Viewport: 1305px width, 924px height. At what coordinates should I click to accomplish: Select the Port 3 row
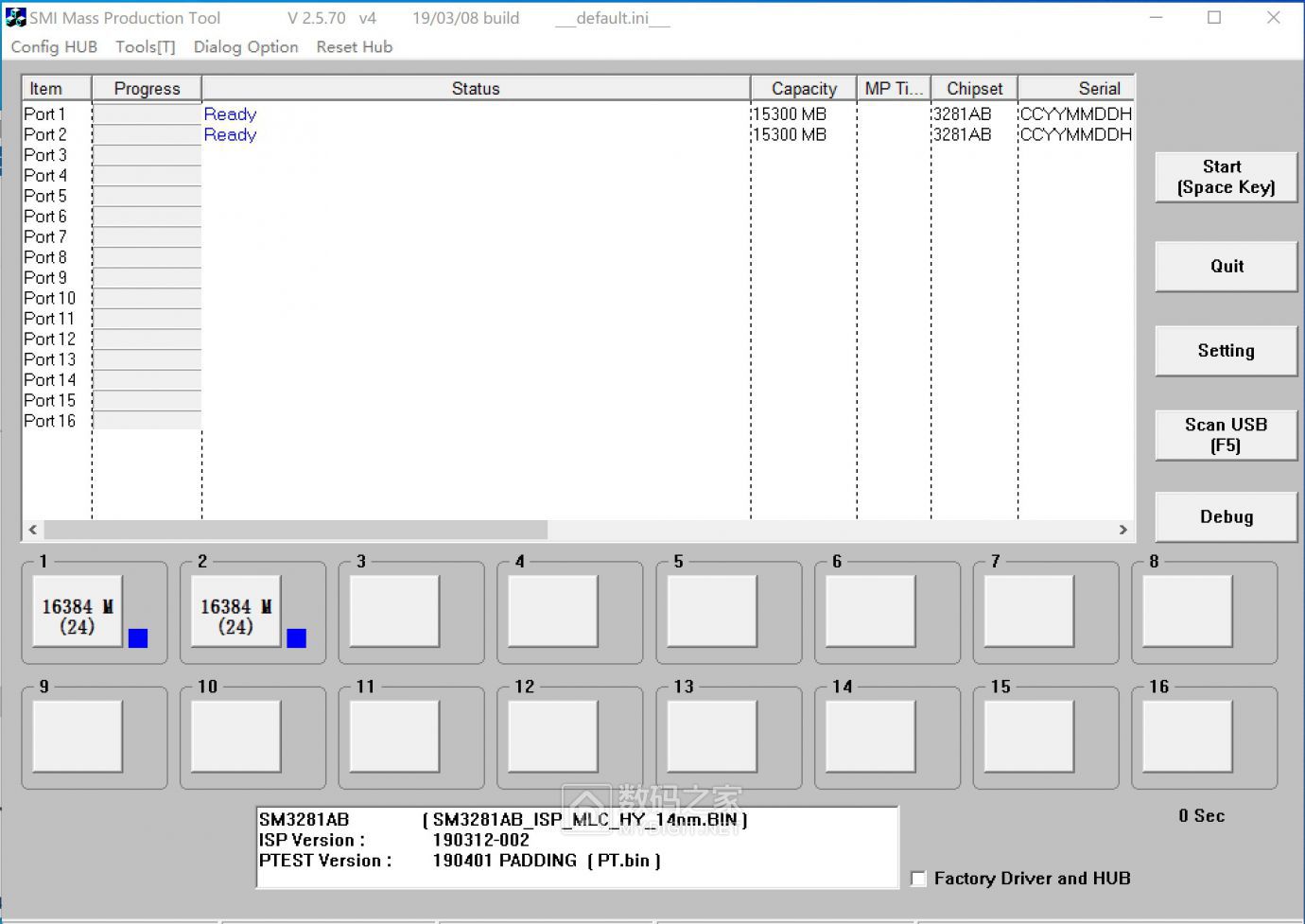[578, 155]
